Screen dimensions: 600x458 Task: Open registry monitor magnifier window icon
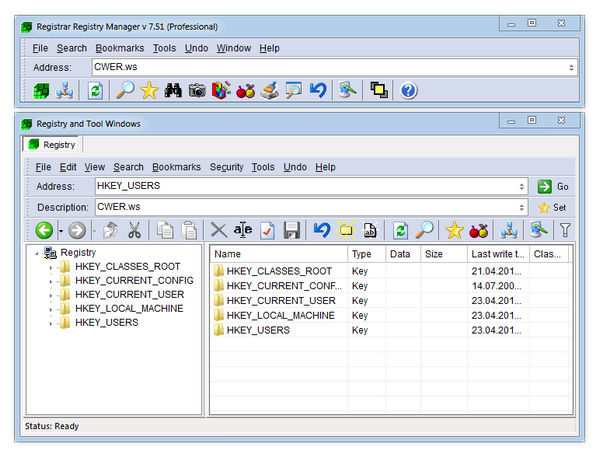(x=294, y=91)
